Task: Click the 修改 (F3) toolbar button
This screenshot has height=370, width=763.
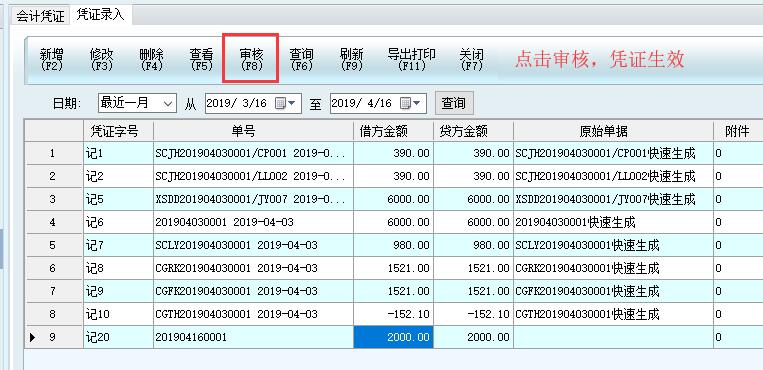Action: (x=101, y=59)
